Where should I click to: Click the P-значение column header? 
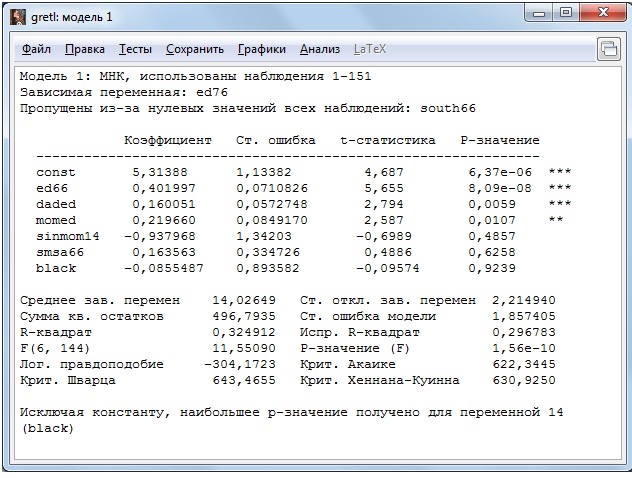coord(499,140)
